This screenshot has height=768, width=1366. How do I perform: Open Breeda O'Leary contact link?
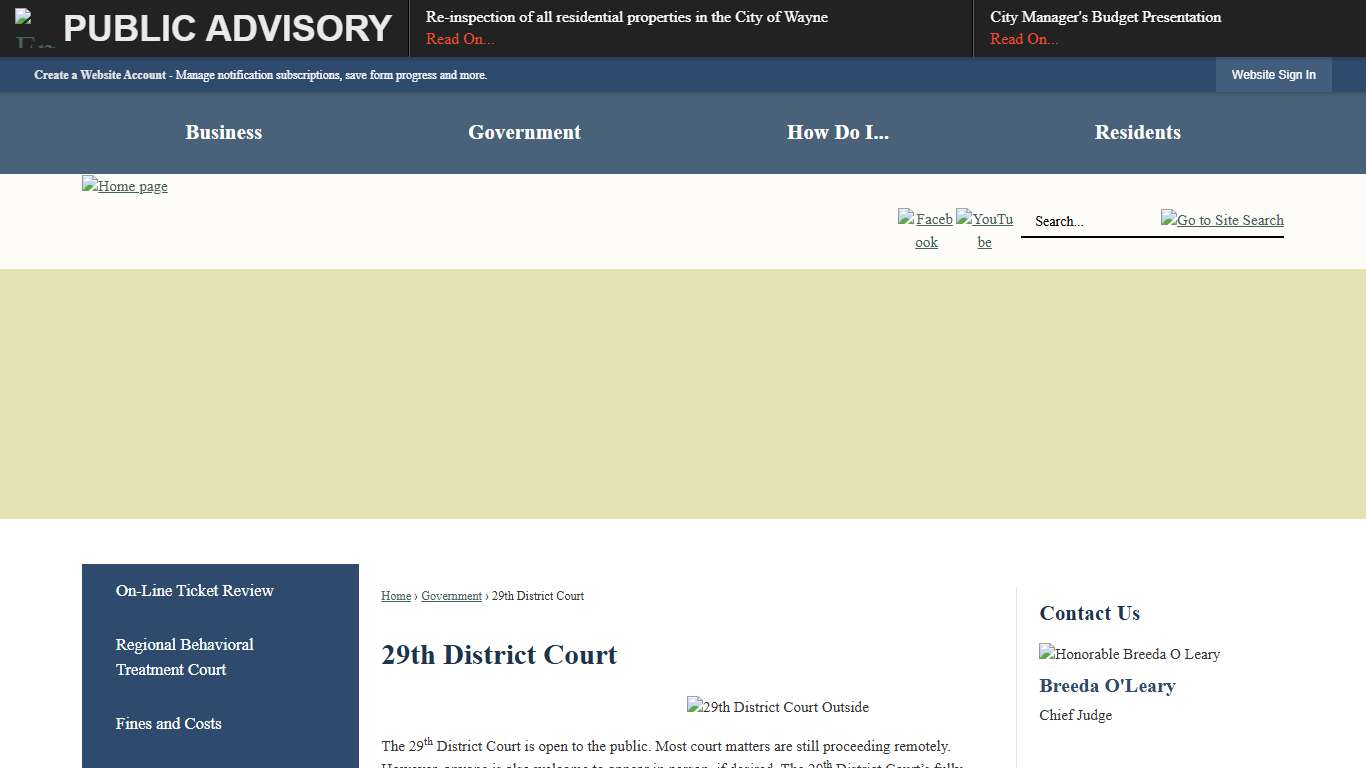click(1107, 686)
